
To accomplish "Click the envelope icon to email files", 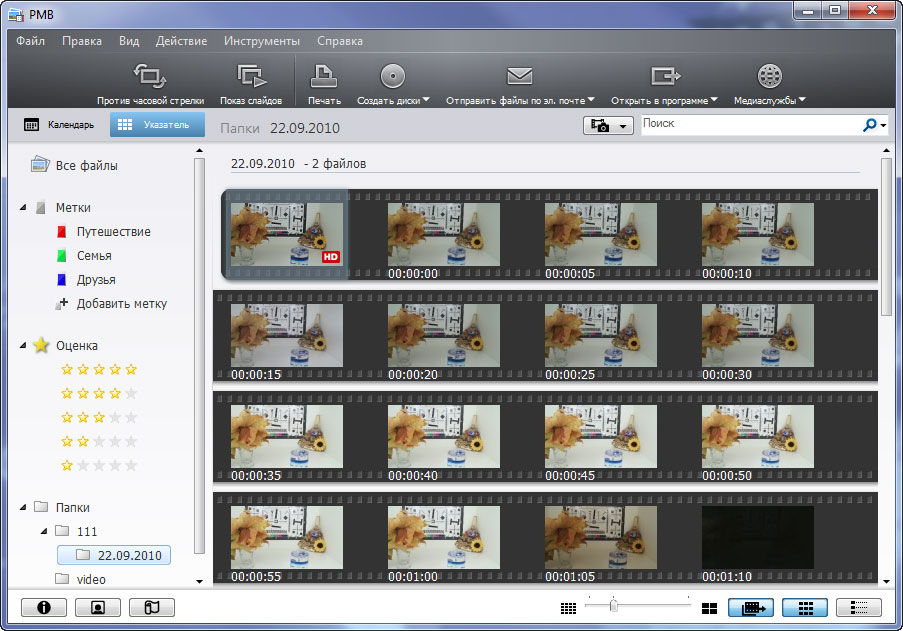I will (x=519, y=75).
